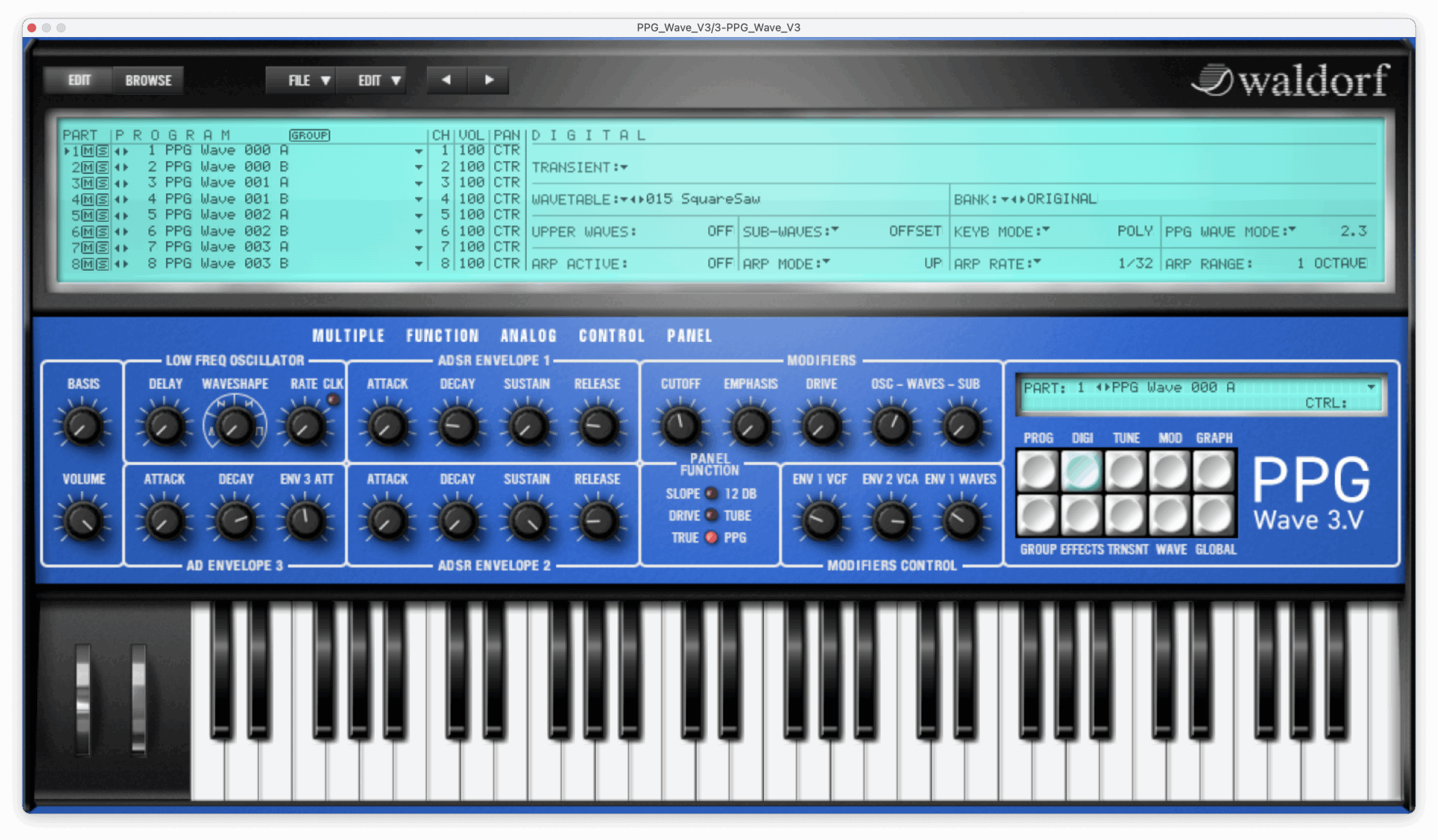
Task: Mute part 1 with its M toggle
Action: pos(89,150)
